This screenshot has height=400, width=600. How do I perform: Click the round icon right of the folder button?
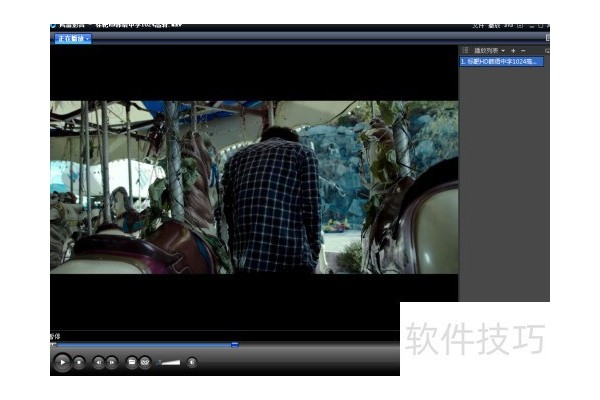tap(145, 362)
